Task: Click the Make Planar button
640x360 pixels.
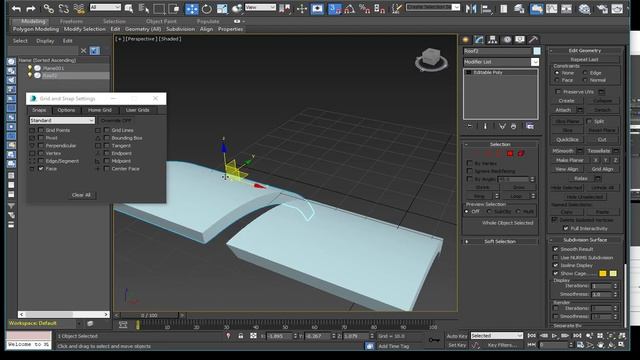Action: 570,160
